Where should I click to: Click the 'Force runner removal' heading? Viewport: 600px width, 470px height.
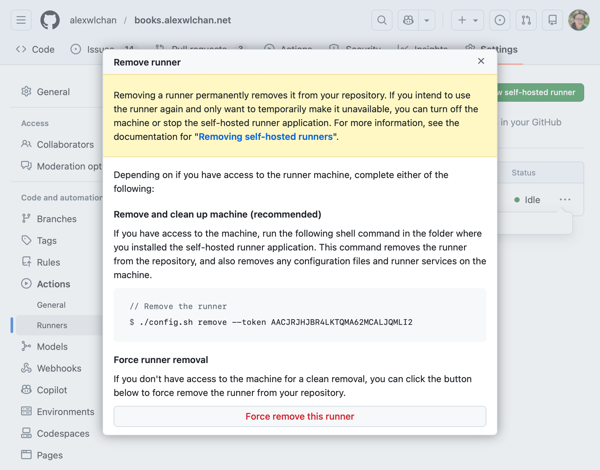[x=161, y=360]
